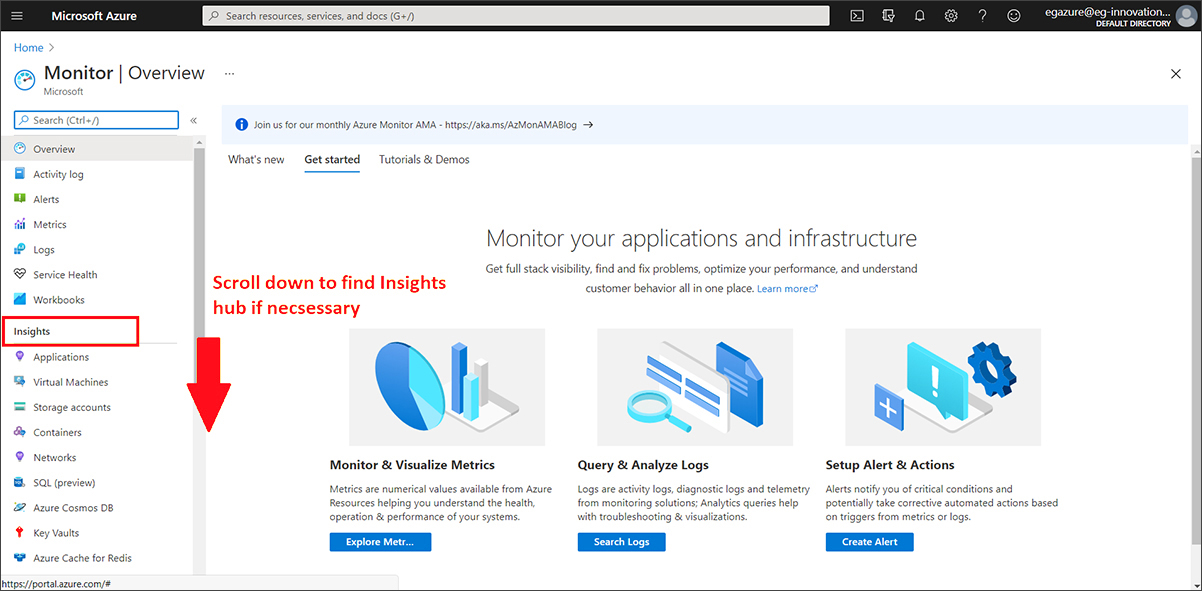This screenshot has height=591, width=1202.
Task: Follow the Learn more link
Action: (787, 288)
